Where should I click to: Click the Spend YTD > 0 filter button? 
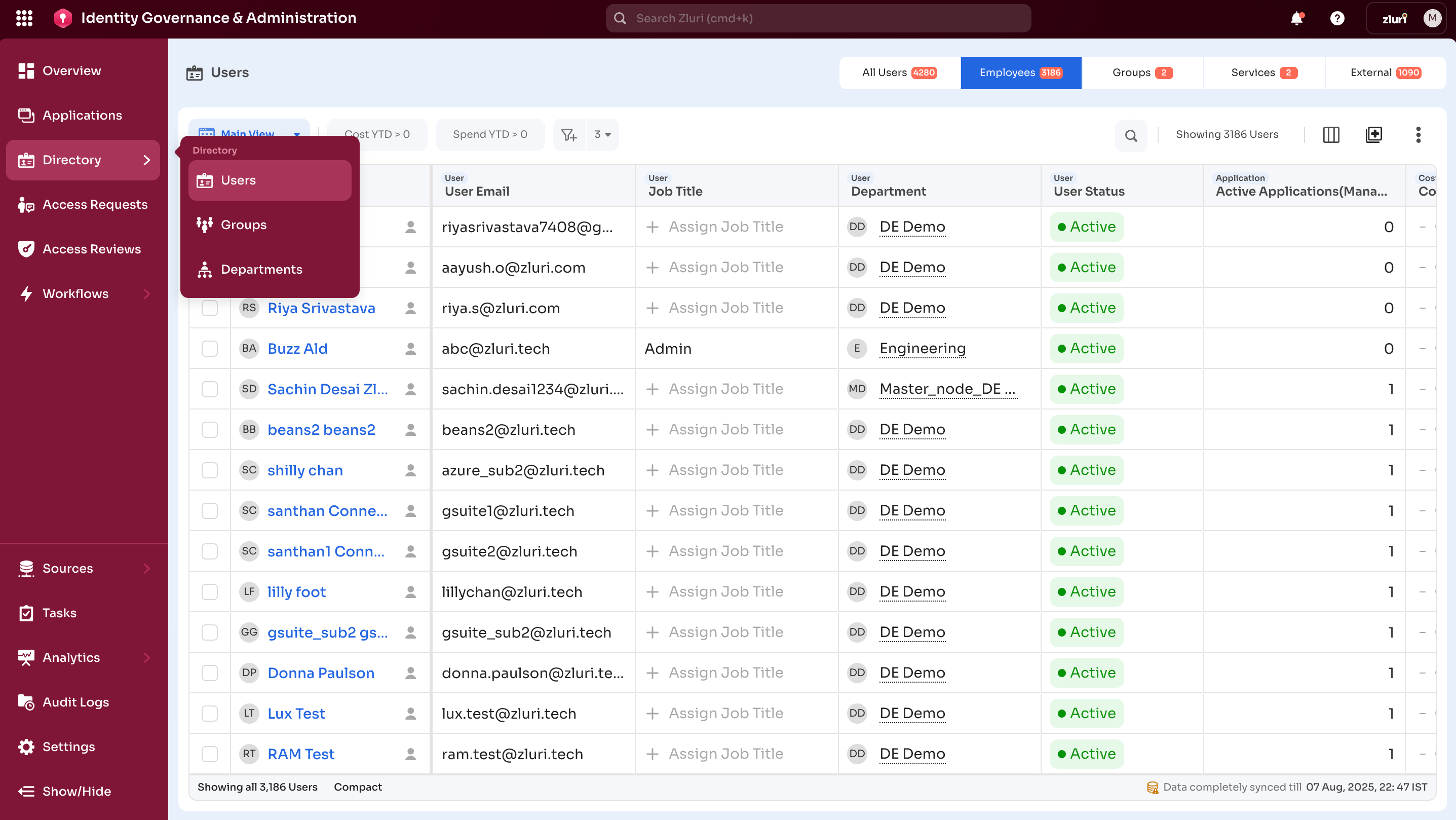tap(489, 135)
